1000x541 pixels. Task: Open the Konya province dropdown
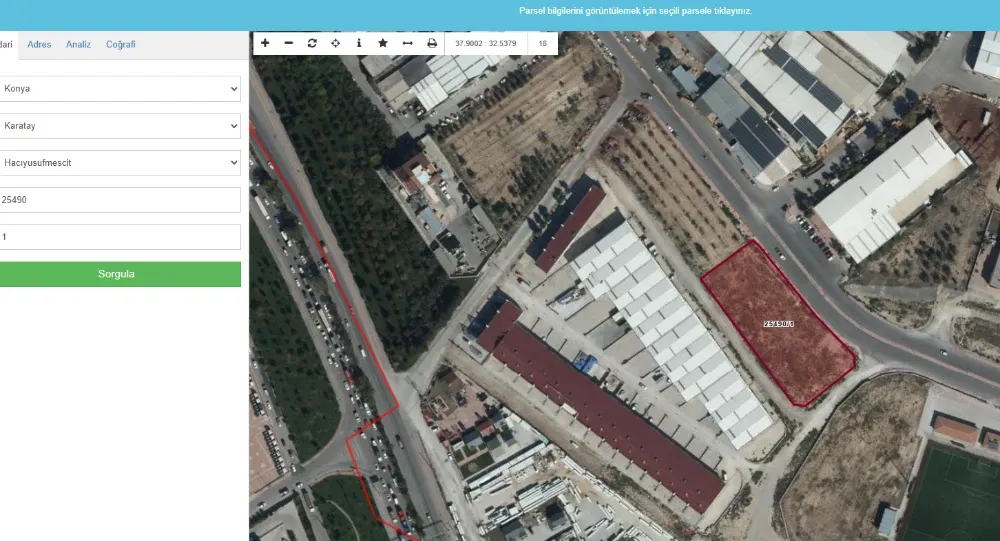tap(119, 89)
